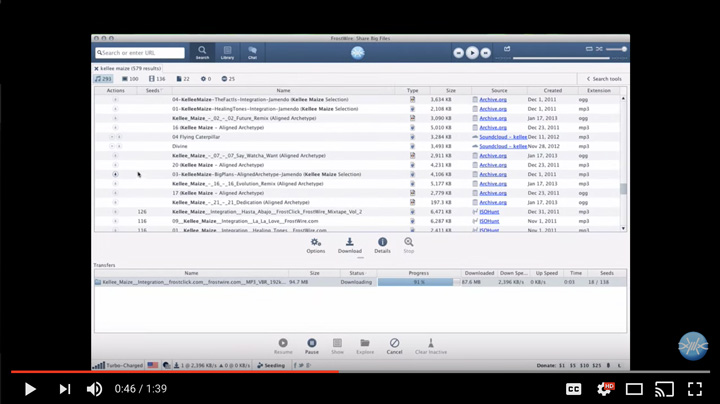Viewport: 720px width, 404px height.
Task: Click the Resume transfer button
Action: coord(283,346)
